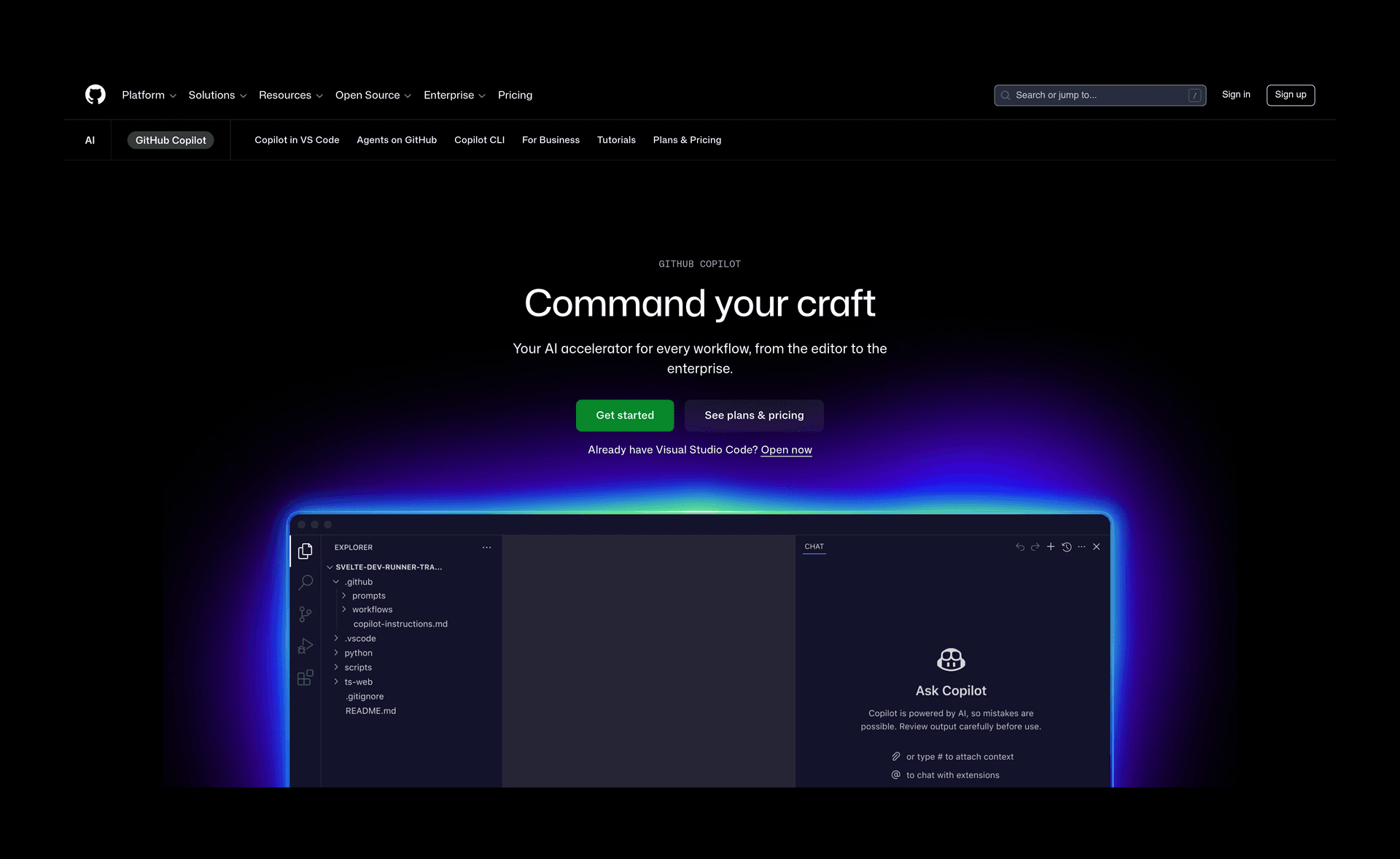The width and height of the screenshot is (1400, 859).
Task: Switch to the CHAT tab
Action: tap(814, 547)
